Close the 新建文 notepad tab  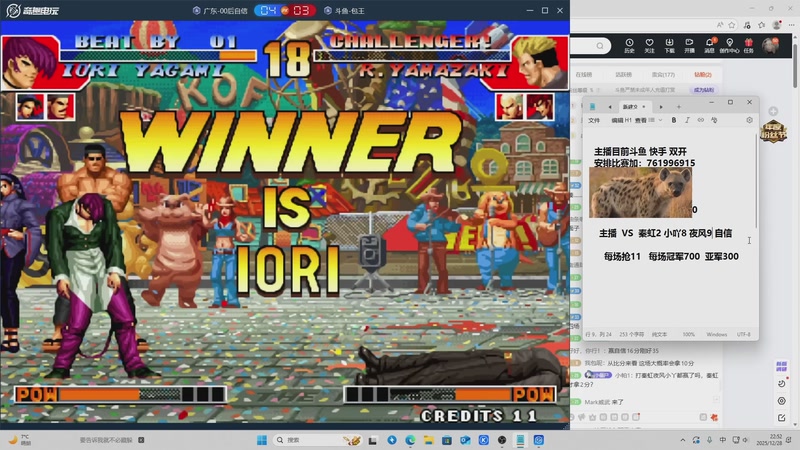[644, 107]
